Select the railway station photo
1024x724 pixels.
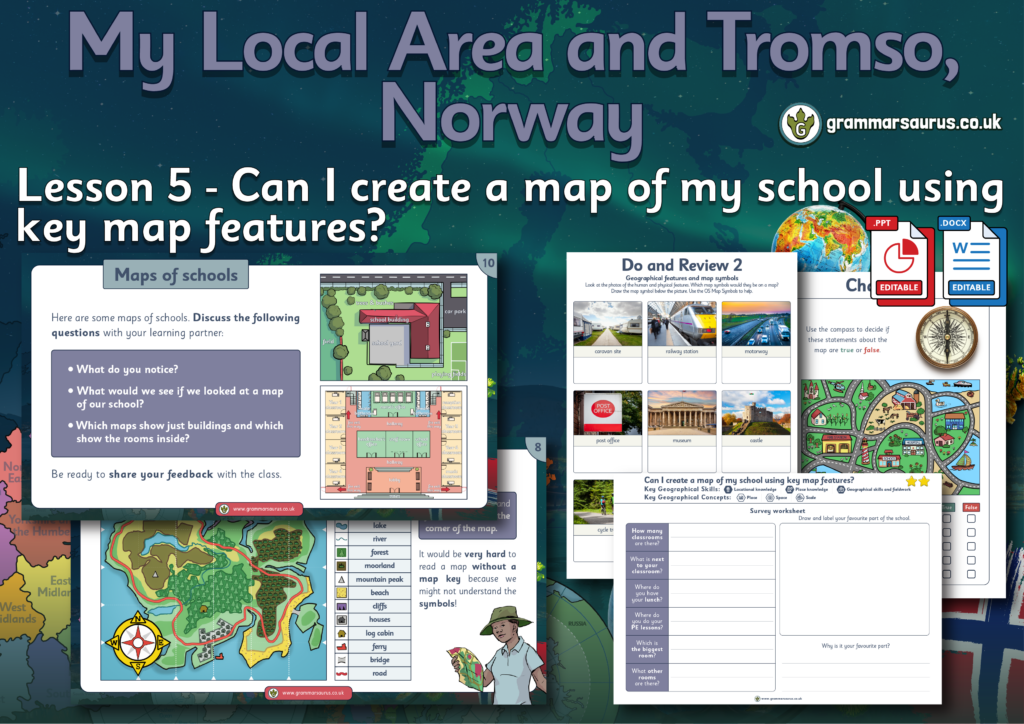click(x=681, y=324)
